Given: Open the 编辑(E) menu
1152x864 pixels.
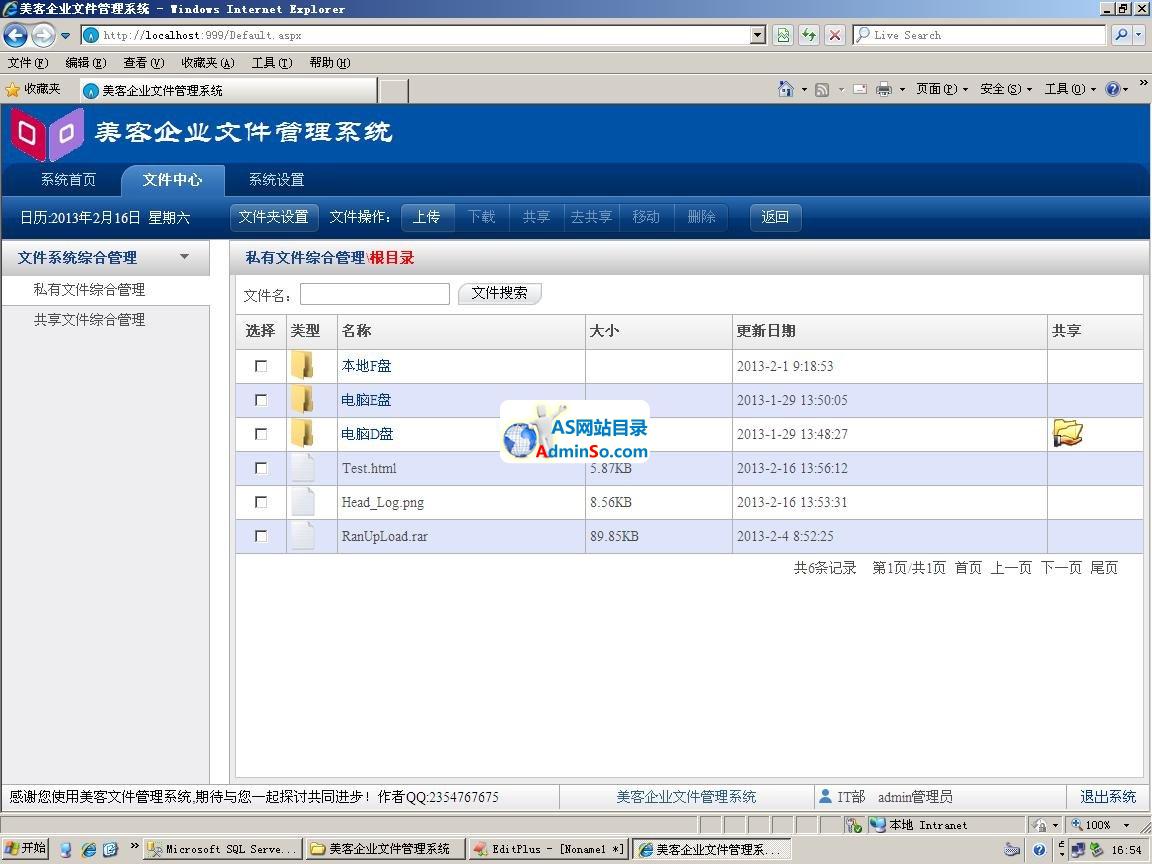Looking at the screenshot, I should pyautogui.click(x=86, y=62).
